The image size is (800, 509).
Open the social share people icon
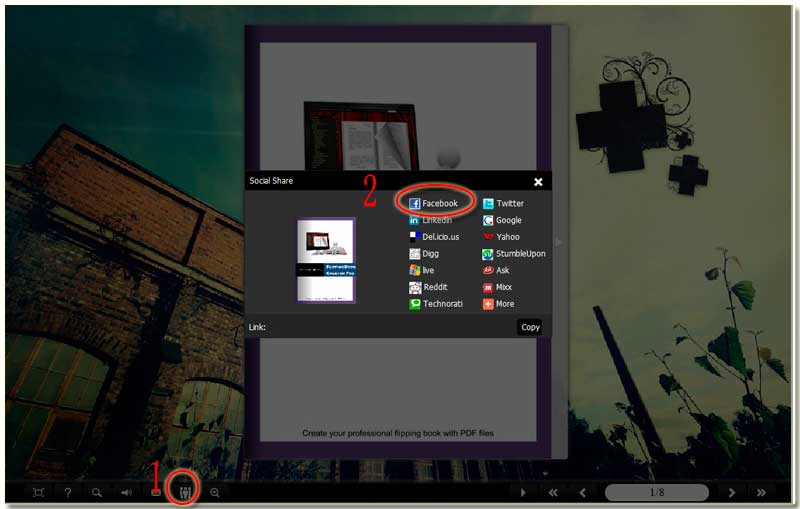click(185, 492)
